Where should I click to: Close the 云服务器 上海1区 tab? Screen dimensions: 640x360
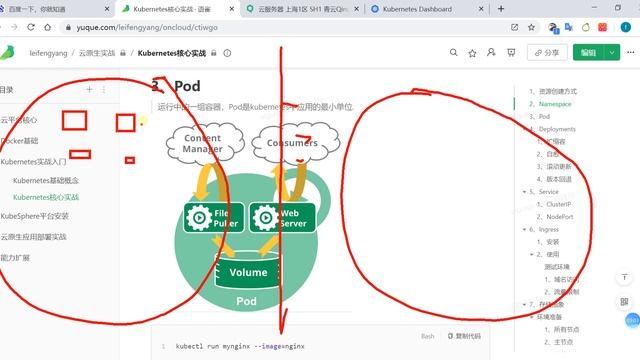pos(356,9)
